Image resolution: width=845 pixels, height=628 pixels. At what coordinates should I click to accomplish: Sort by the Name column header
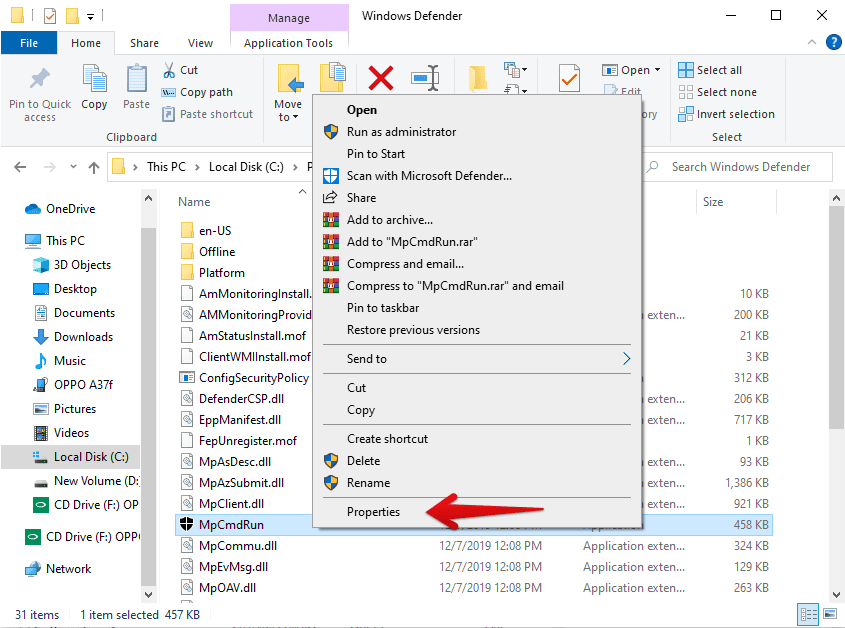(x=194, y=202)
